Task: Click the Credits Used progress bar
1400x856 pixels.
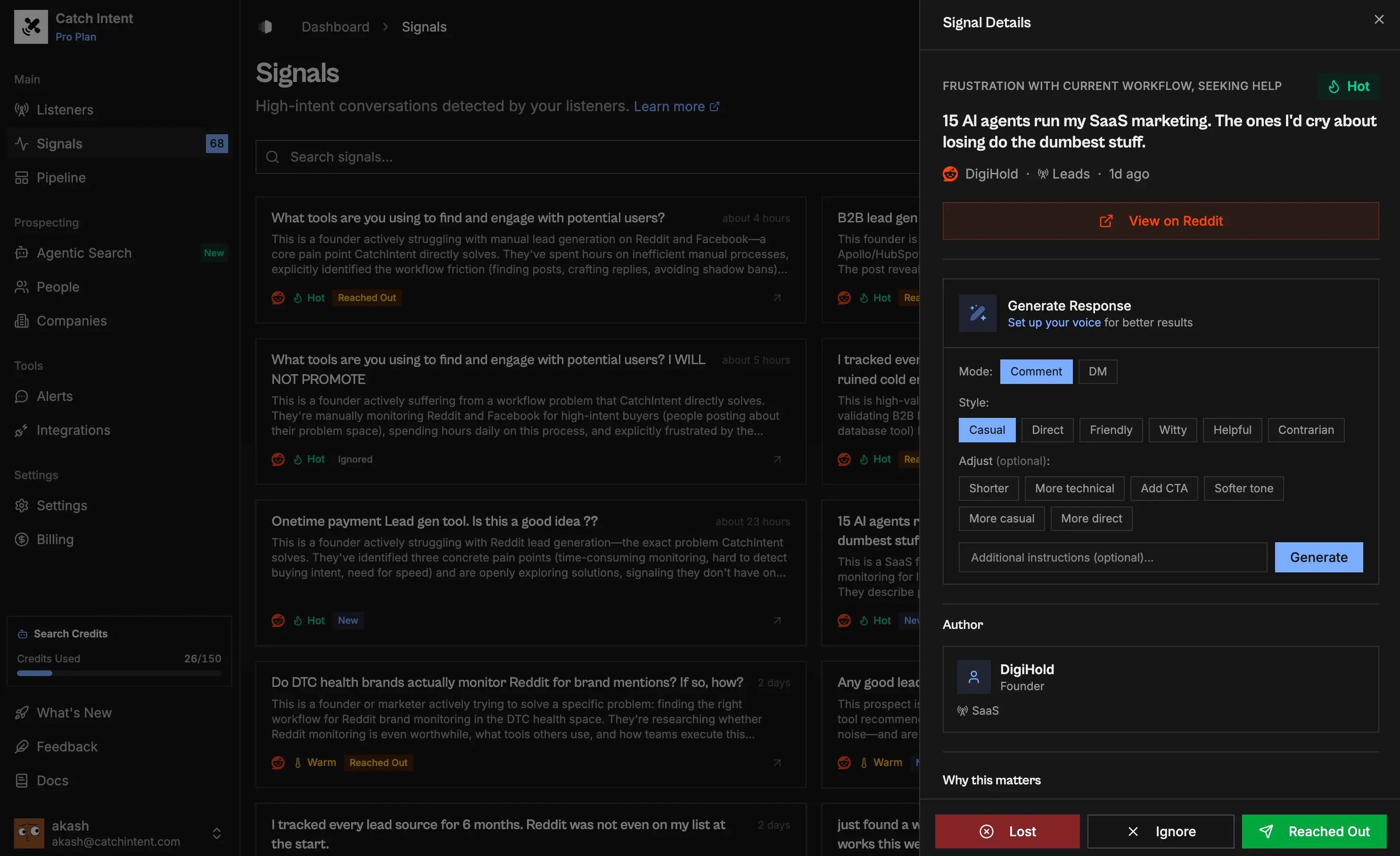Action: tap(119, 673)
